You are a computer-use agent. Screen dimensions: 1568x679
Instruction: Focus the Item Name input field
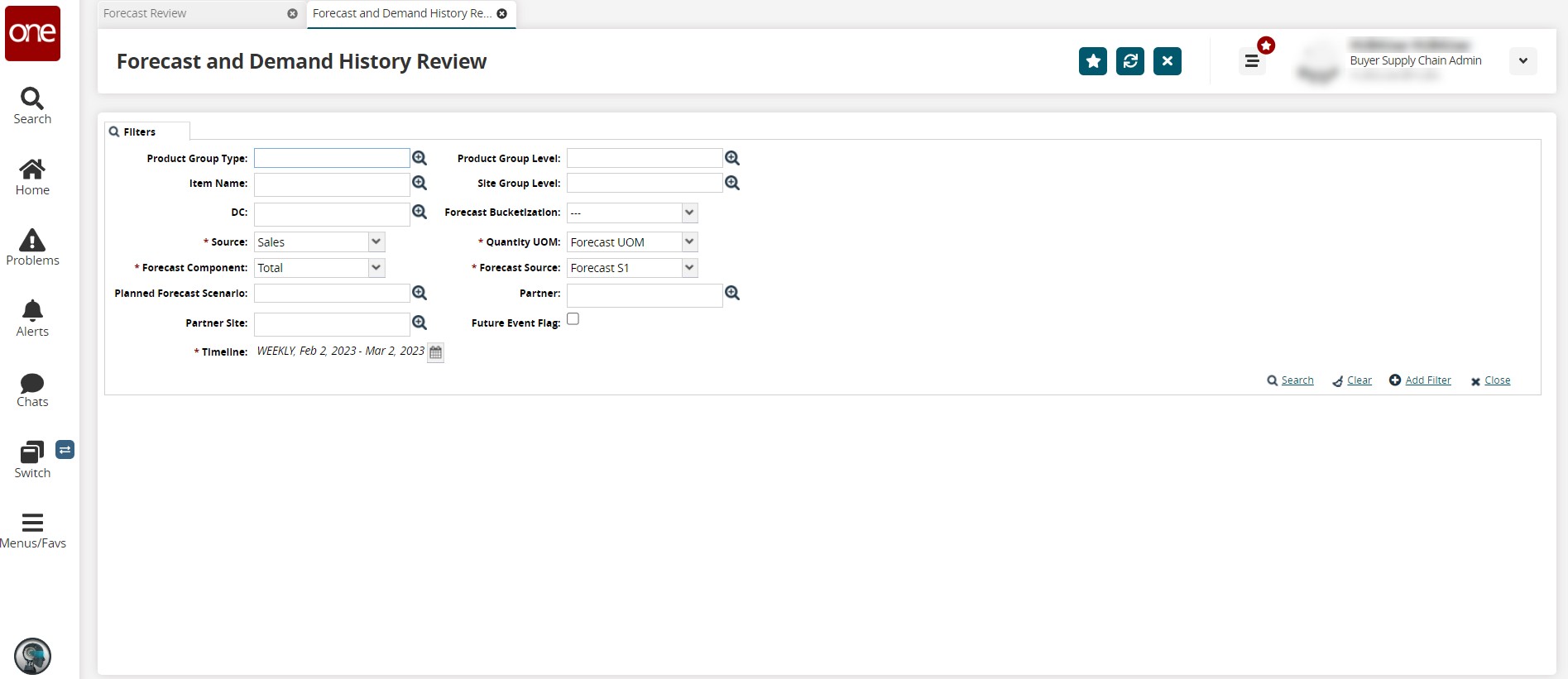332,184
